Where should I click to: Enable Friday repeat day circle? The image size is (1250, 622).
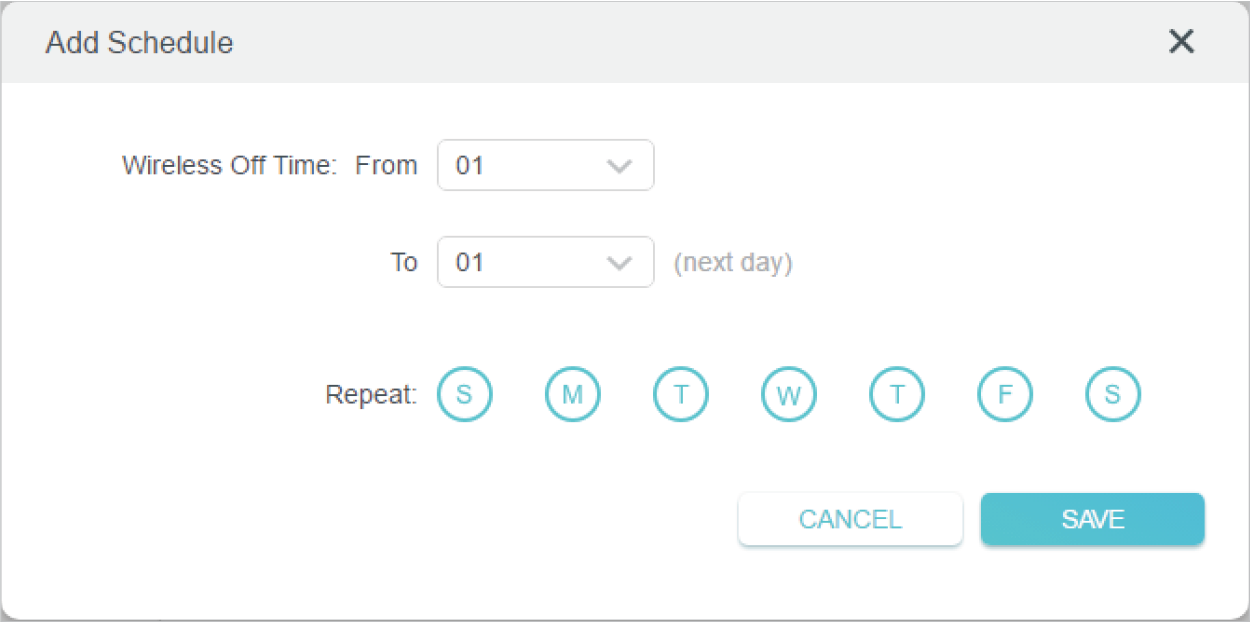coord(1004,394)
